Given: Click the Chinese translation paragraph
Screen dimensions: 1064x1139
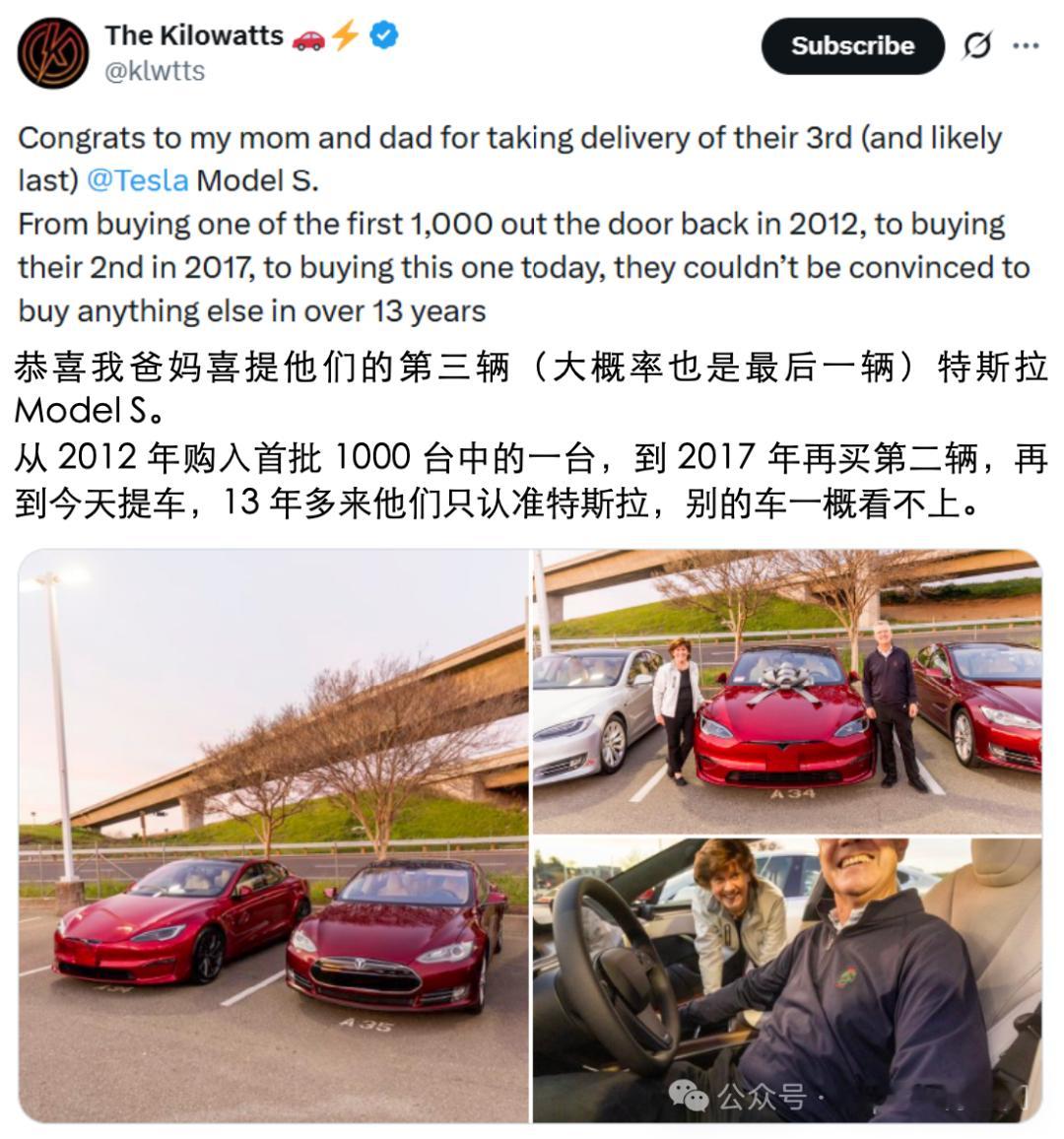Looking at the screenshot, I should coord(530,435).
